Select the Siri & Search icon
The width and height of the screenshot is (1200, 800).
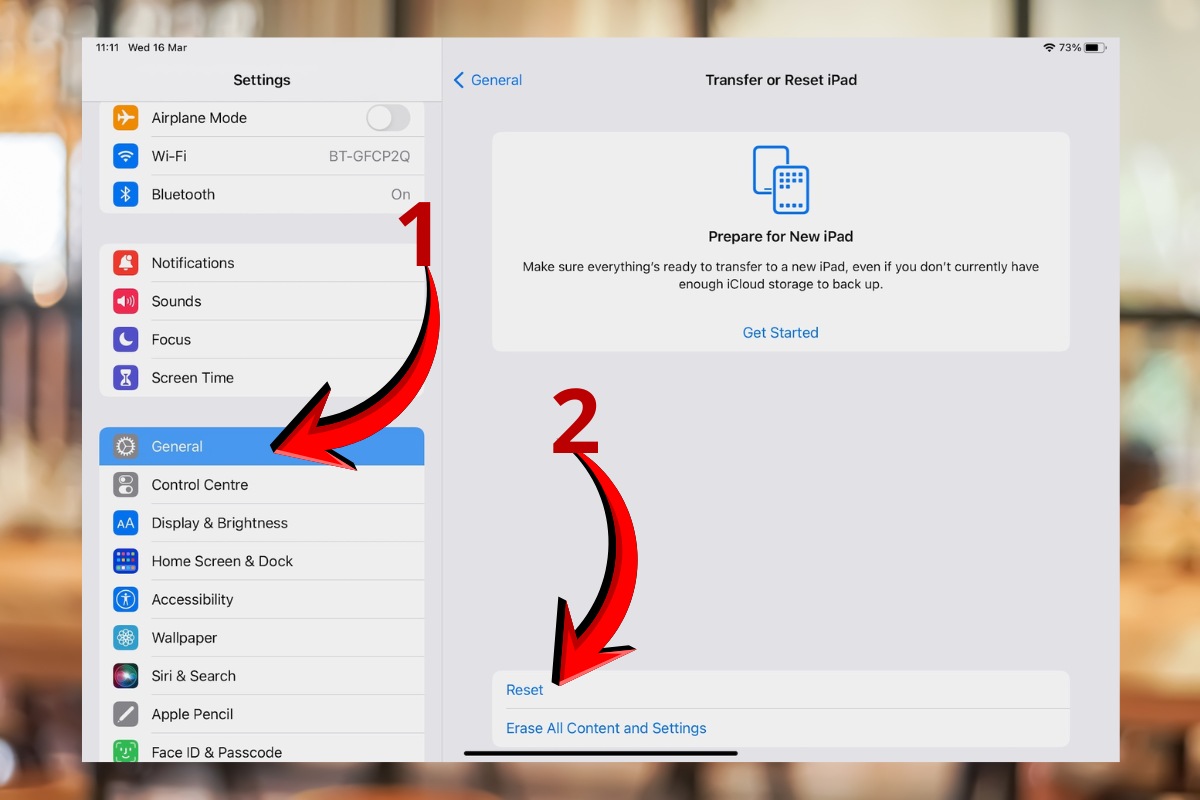pos(125,675)
